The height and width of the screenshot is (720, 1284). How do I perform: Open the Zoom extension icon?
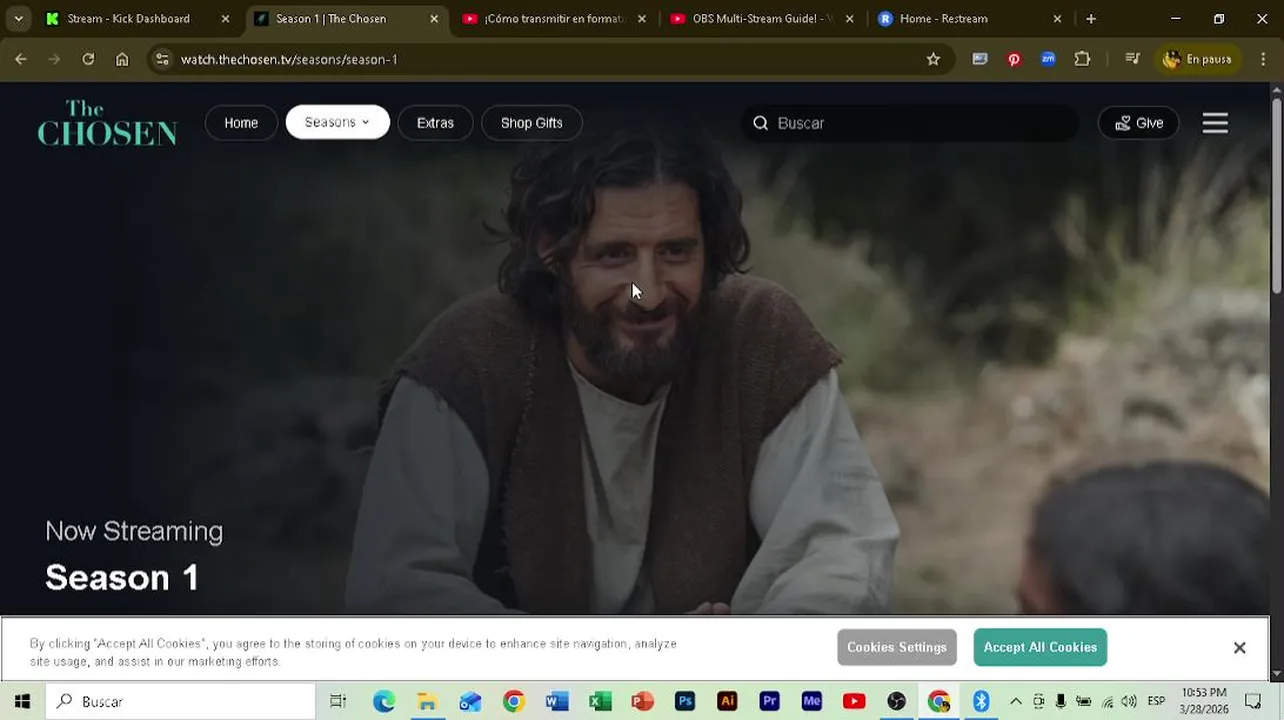(1048, 59)
